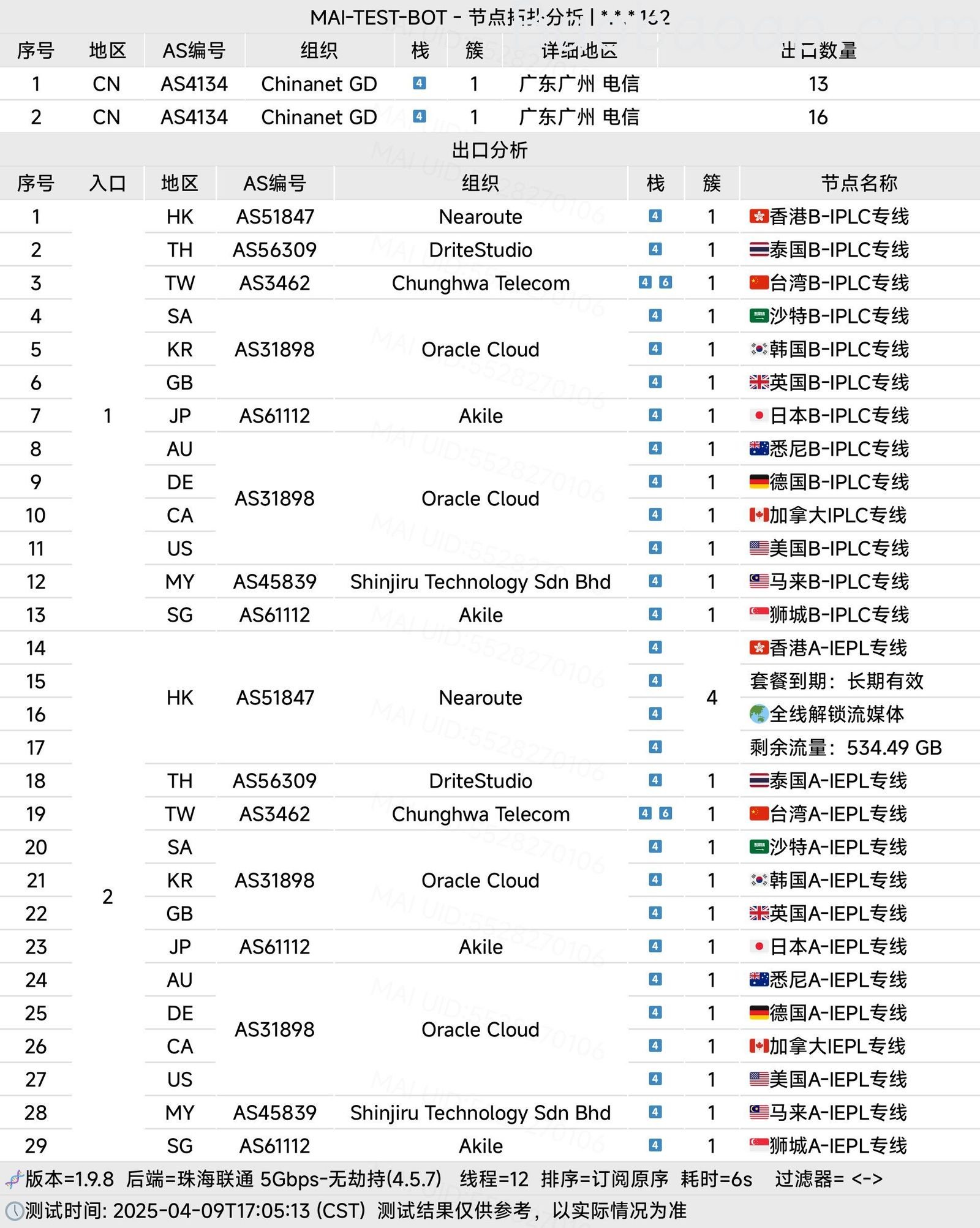Select AS51847 in exit row 1
Screen dimensions: 980x1228
pos(274,217)
